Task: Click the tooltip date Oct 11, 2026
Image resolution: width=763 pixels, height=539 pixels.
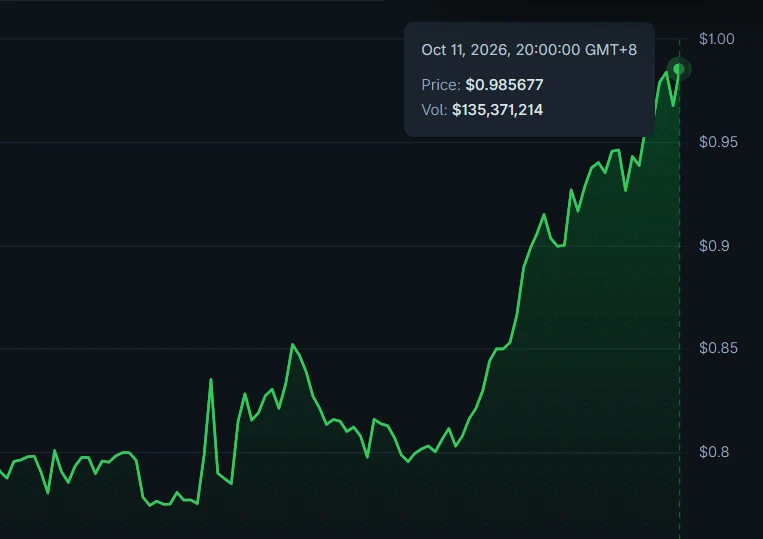Action: 465,50
